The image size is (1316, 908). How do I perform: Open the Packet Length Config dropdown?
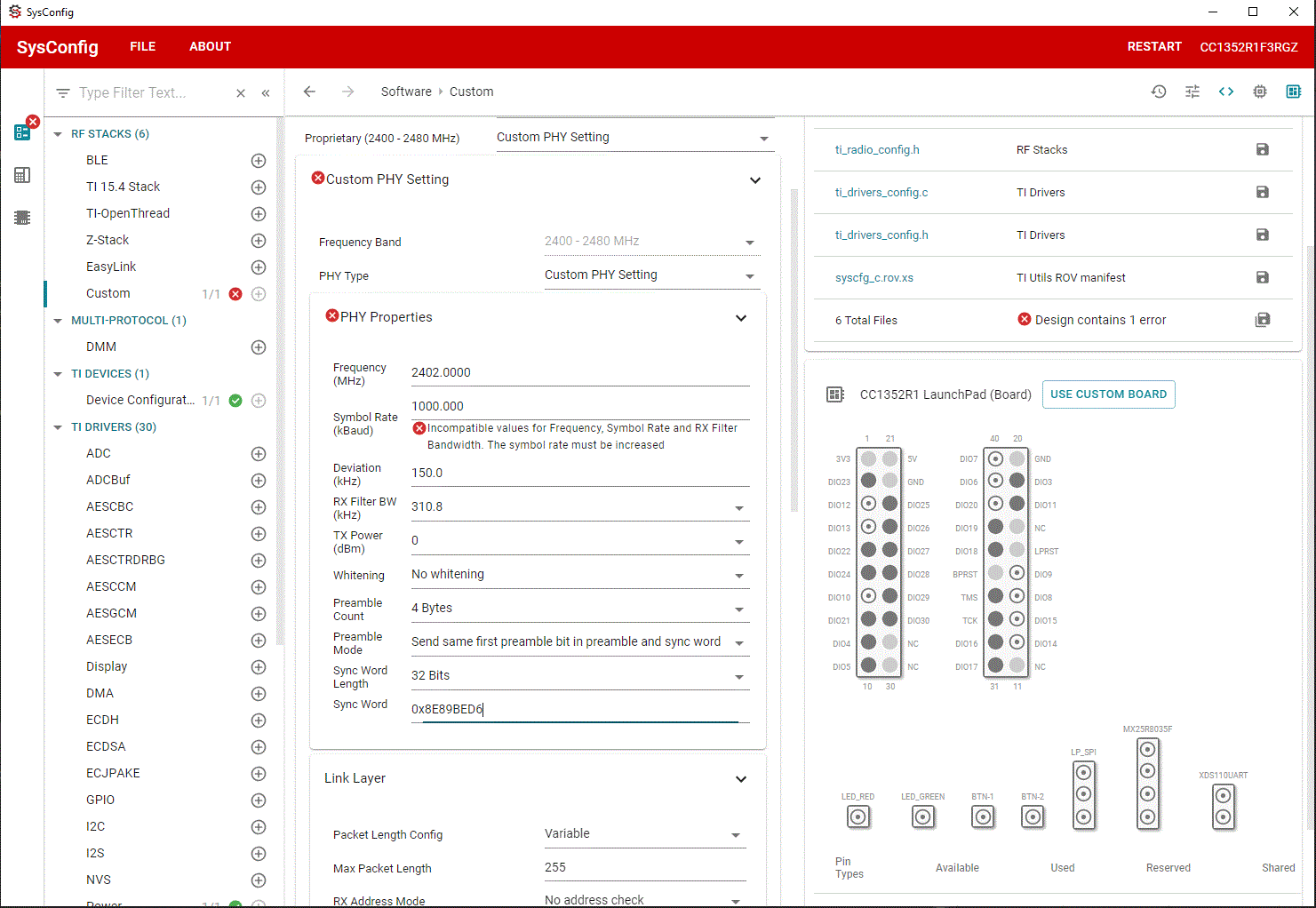[x=645, y=834]
